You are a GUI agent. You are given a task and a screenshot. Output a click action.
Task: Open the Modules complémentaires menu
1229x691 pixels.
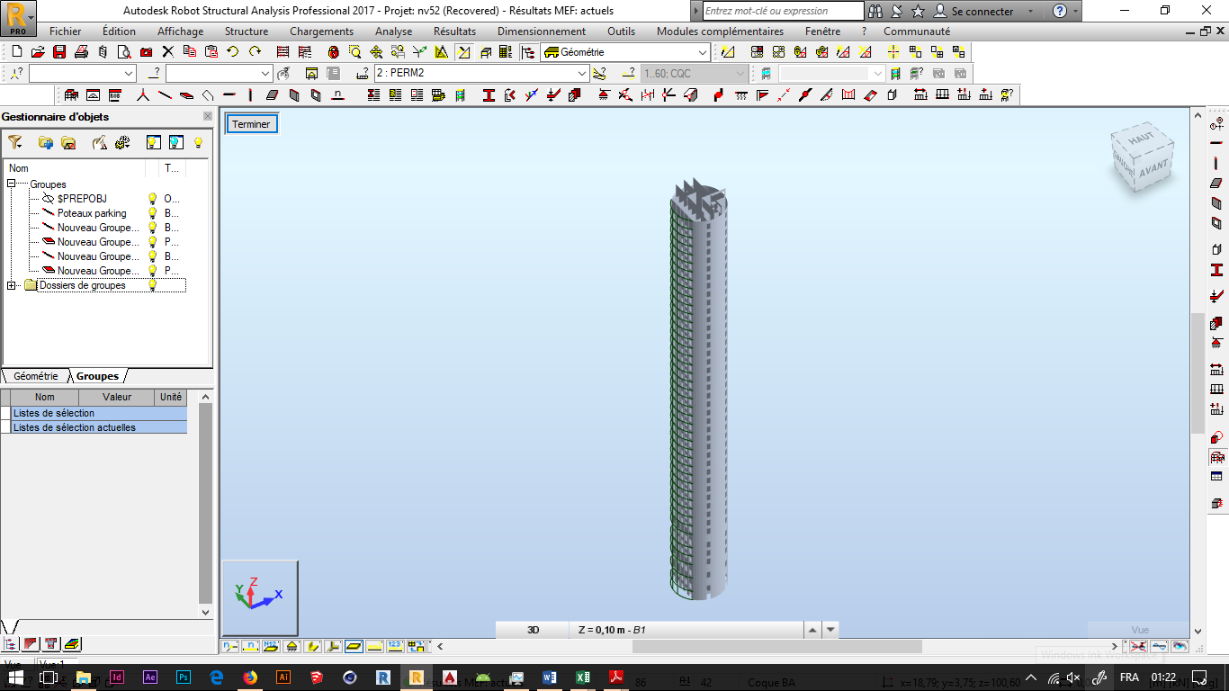[720, 31]
